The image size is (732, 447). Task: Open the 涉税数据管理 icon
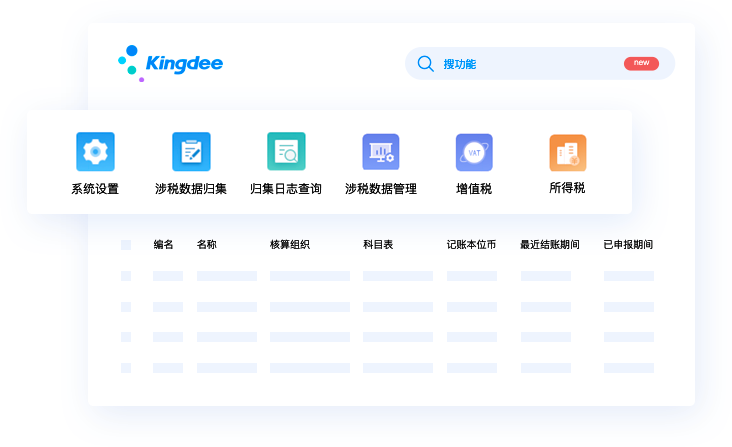pyautogui.click(x=380, y=152)
